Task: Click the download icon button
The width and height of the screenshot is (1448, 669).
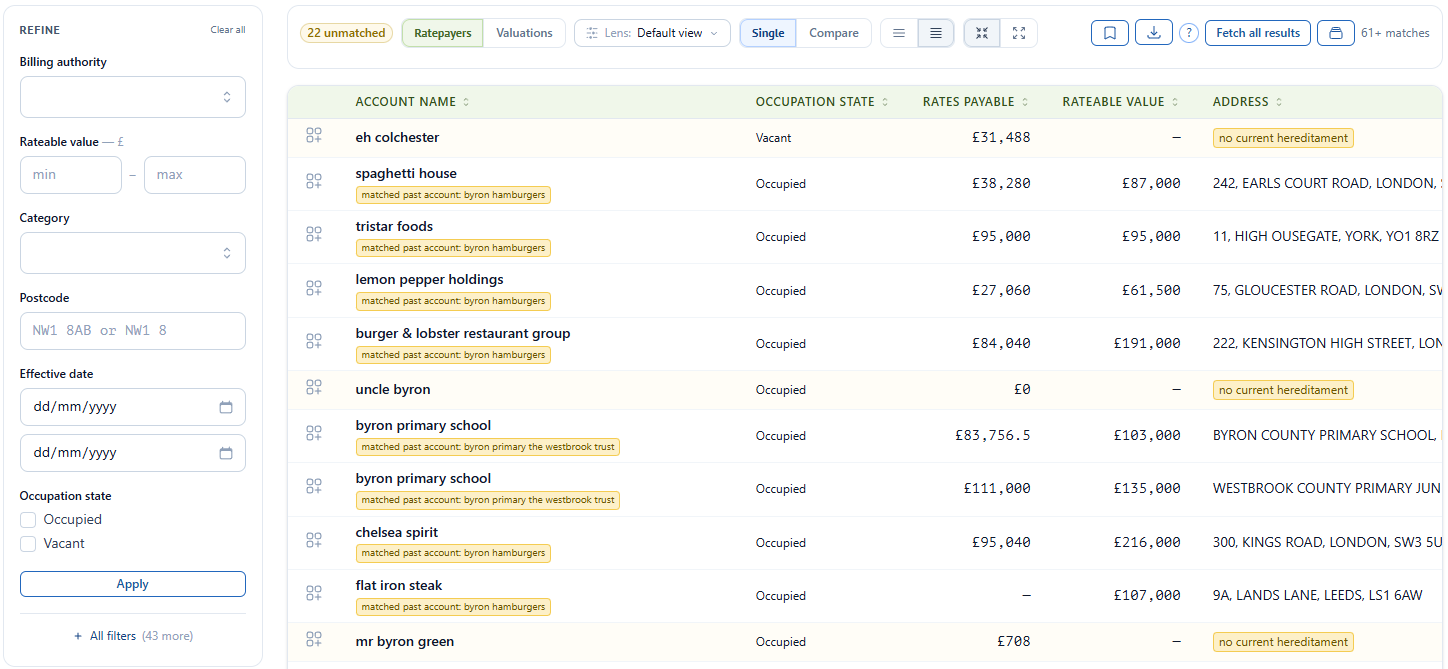Action: 1154,33
